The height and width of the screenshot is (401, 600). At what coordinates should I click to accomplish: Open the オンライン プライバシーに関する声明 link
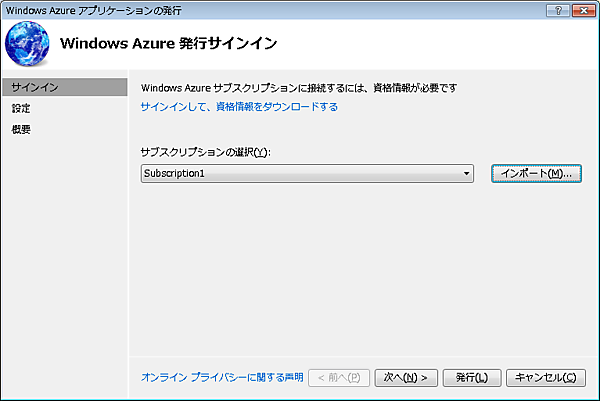[x=222, y=377]
